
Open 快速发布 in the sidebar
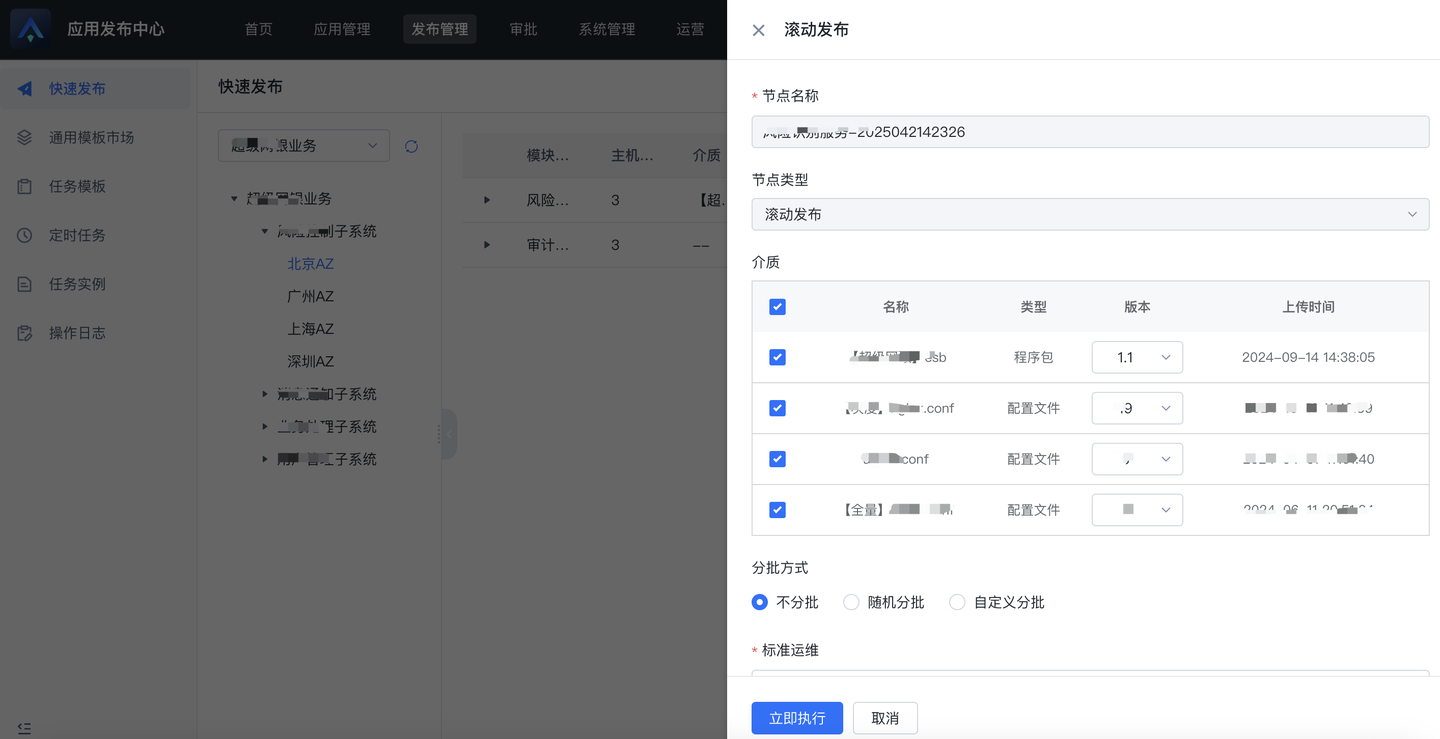point(95,89)
